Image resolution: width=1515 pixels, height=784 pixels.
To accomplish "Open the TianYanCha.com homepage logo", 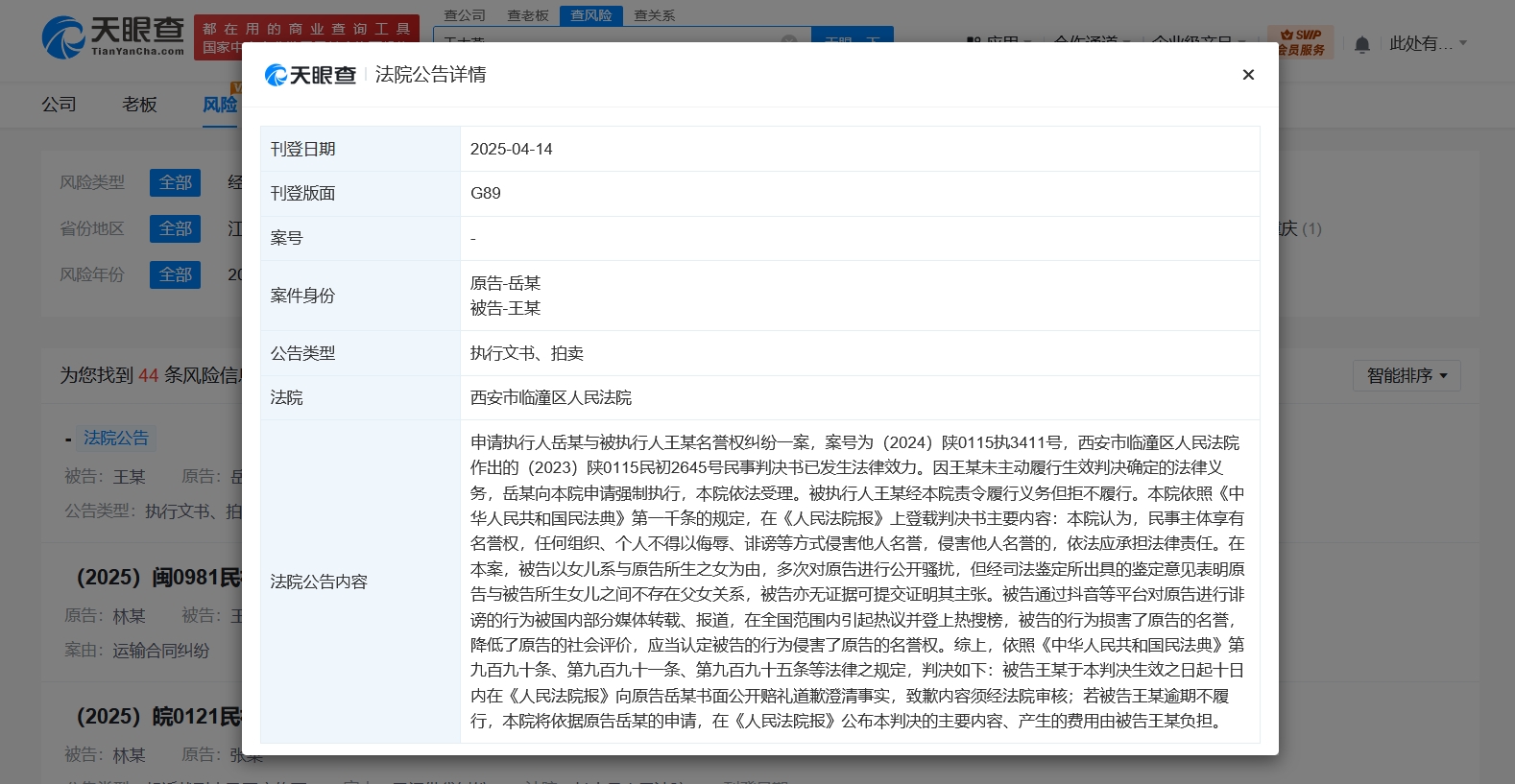I will tap(113, 37).
